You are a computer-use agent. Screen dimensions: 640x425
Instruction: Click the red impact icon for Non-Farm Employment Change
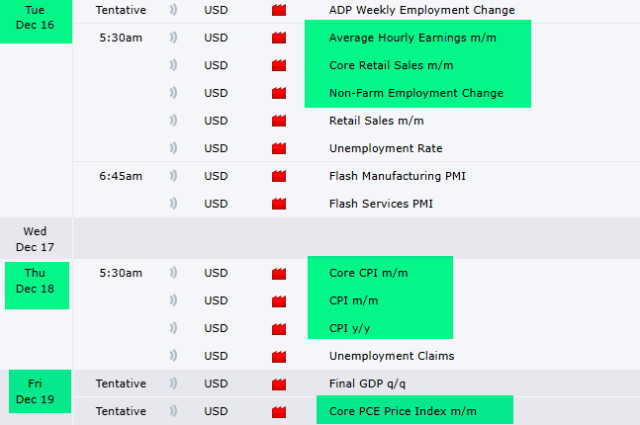tap(278, 94)
